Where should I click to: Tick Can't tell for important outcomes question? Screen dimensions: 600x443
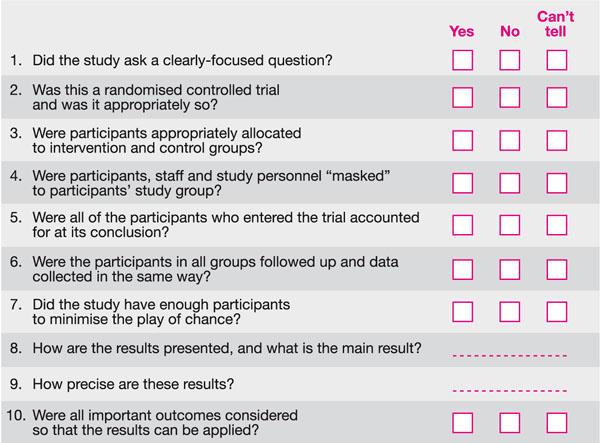coord(557,422)
